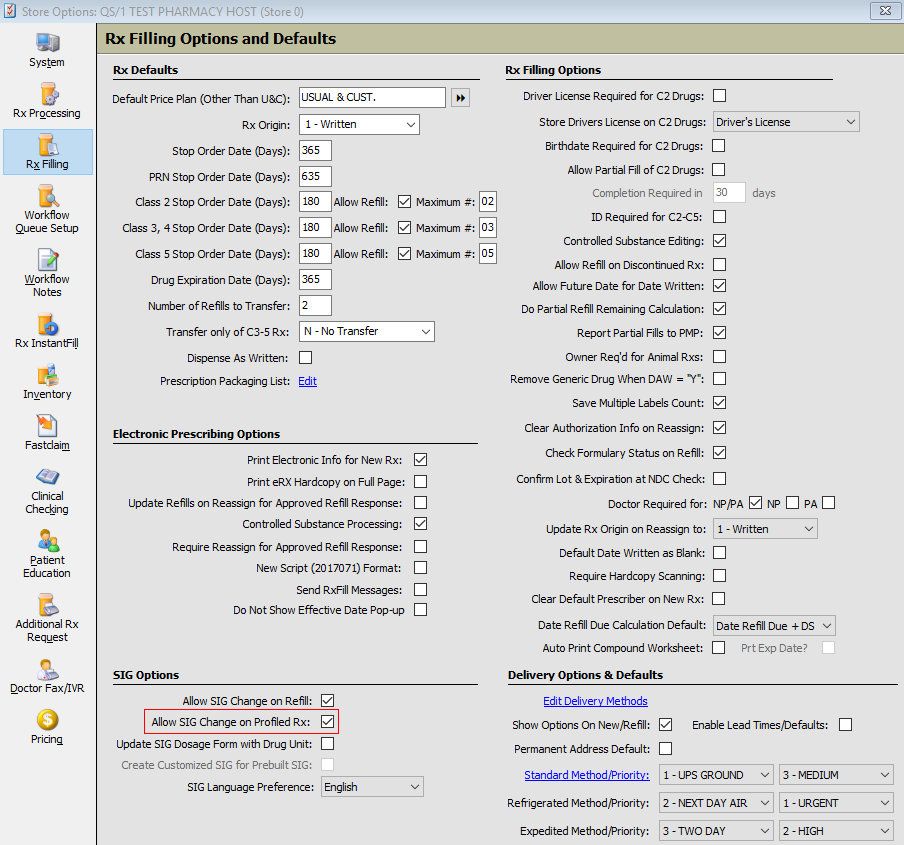Open Refrigerated Method NEXT DAY AIR dropdown
The image size is (904, 845).
(x=716, y=803)
